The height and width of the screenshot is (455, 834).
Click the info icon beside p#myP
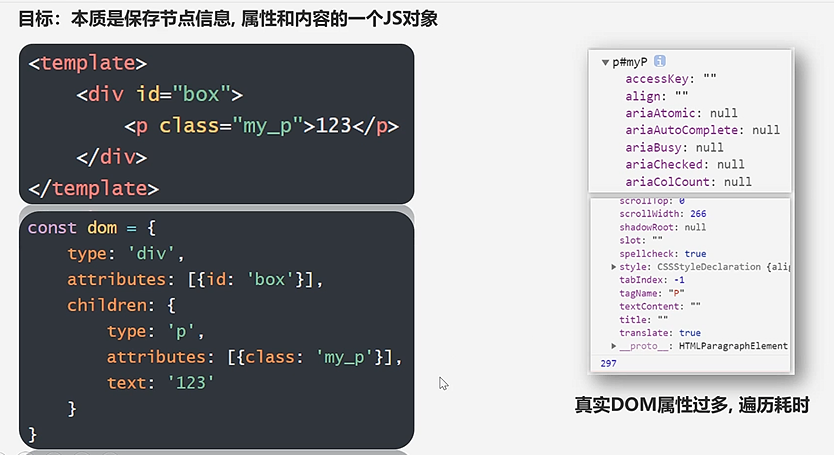(660, 61)
